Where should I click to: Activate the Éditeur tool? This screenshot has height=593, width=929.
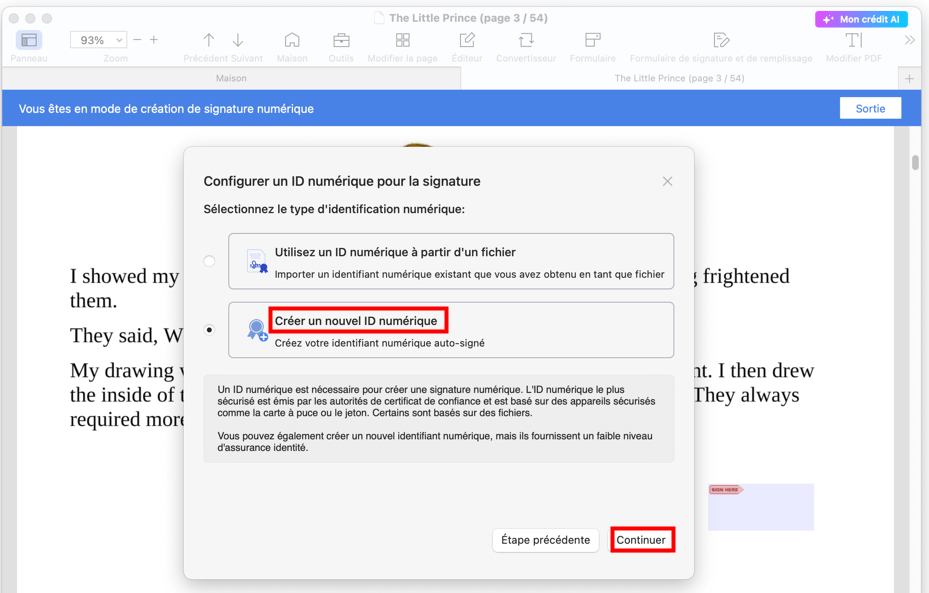[465, 41]
